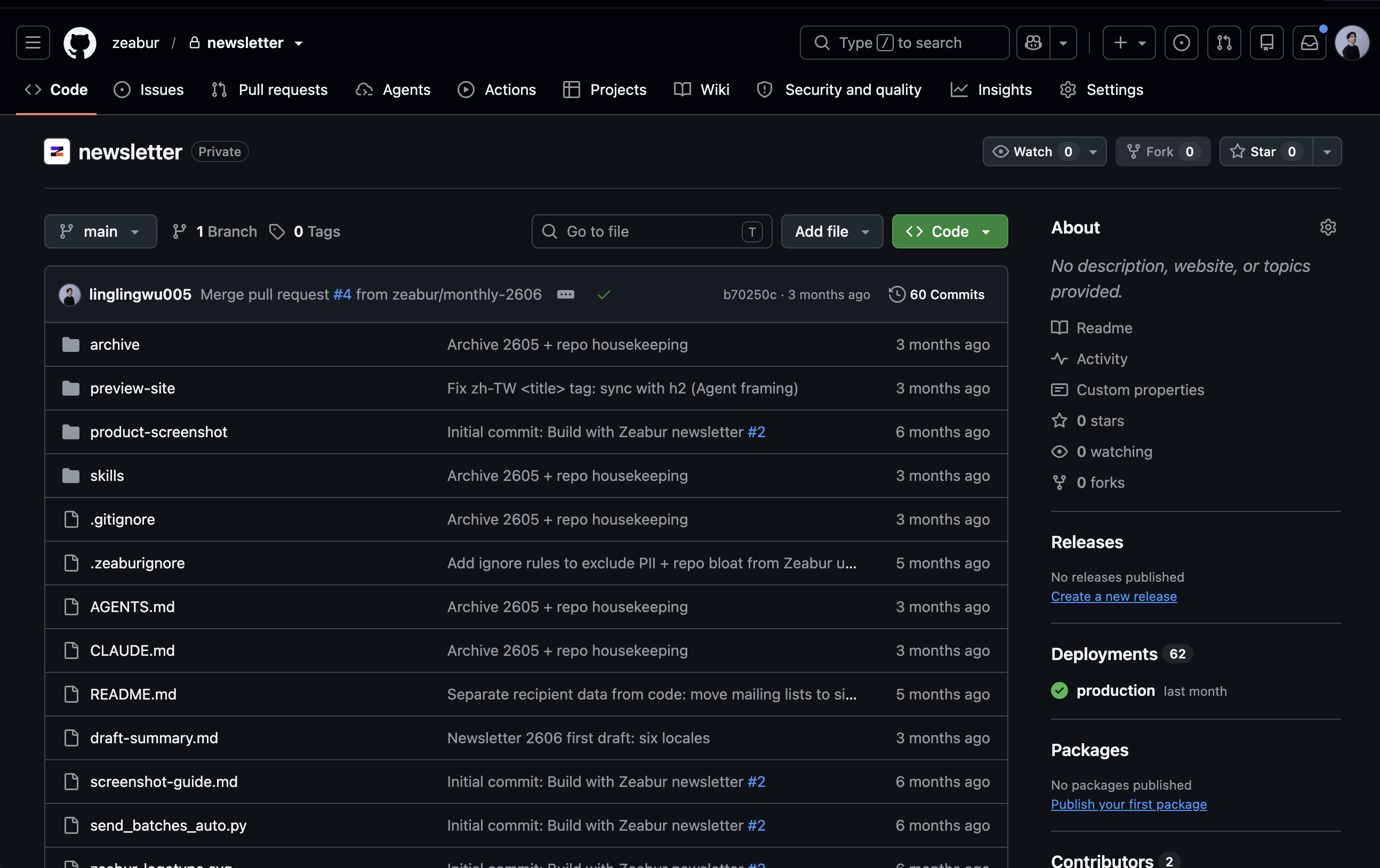The width and height of the screenshot is (1380, 868).
Task: Focus the Go to file search box
Action: [652, 231]
